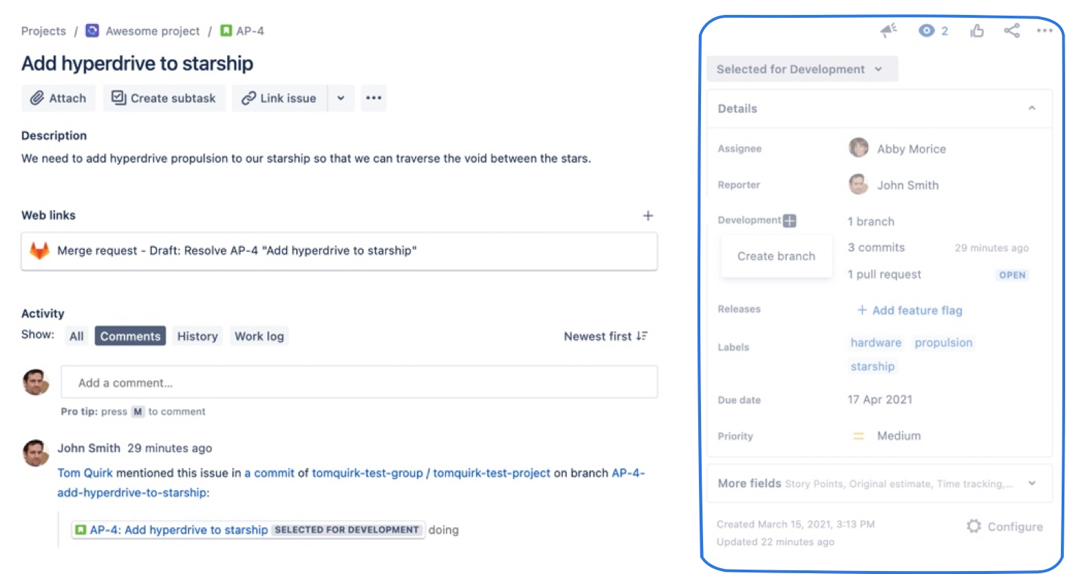This screenshot has height=574, width=1066.
Task: Open the Selected for Development status dropdown
Action: click(x=802, y=69)
